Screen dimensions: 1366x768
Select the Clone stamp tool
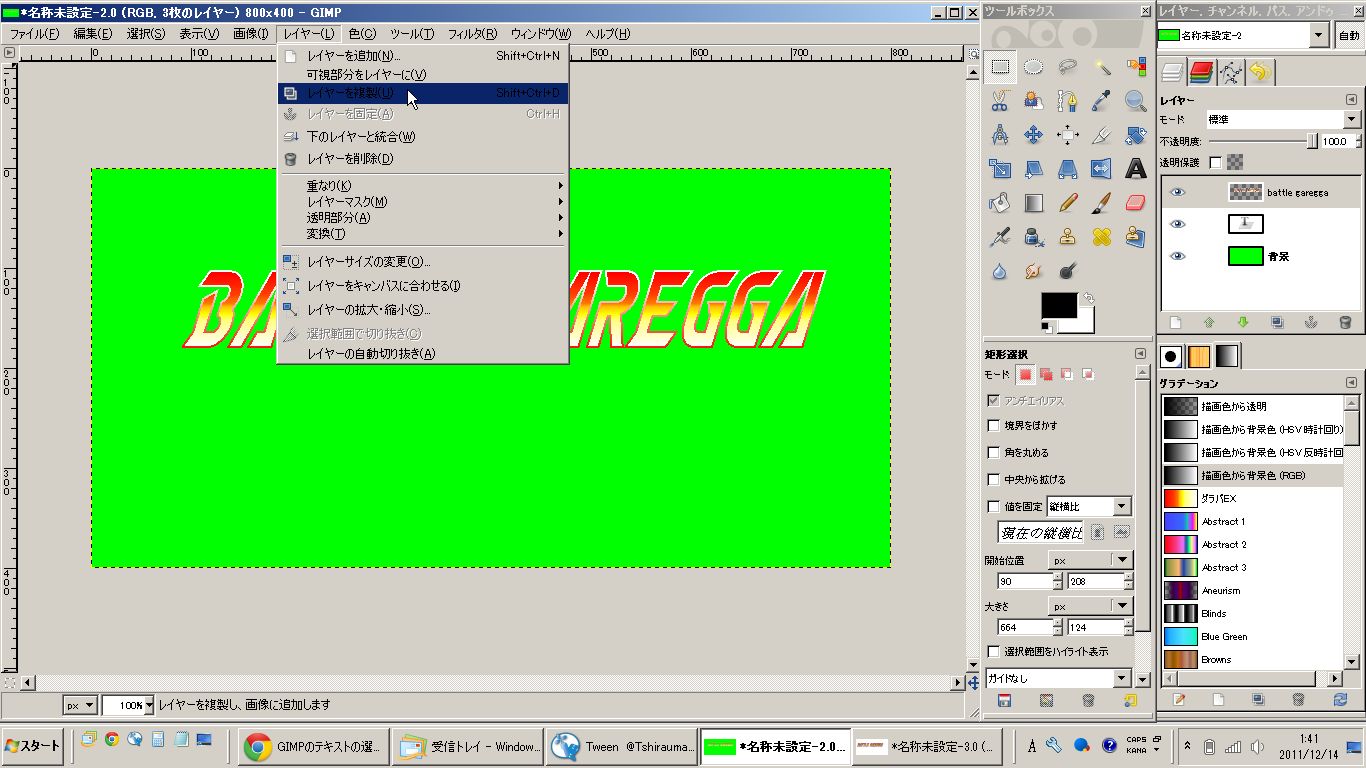[1067, 237]
